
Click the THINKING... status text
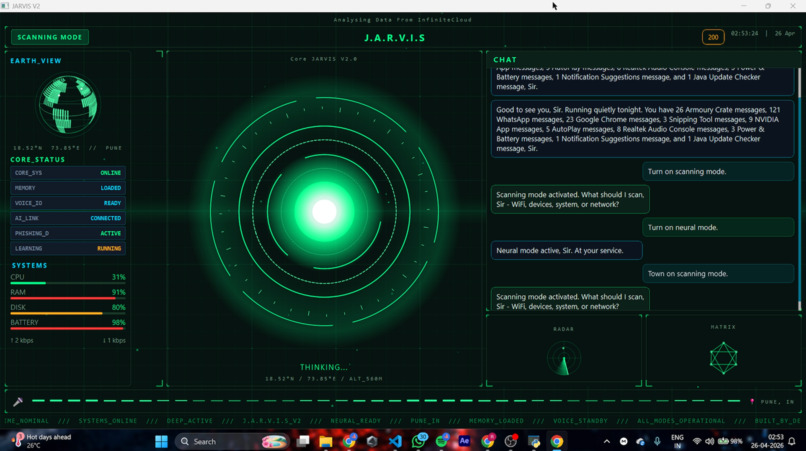point(324,367)
